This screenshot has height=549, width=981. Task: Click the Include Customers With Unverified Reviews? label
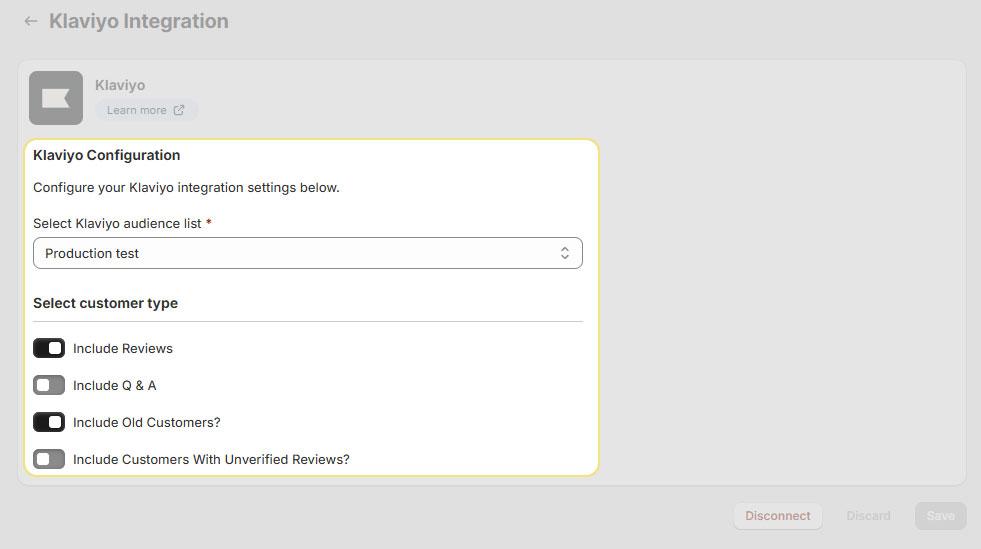click(211, 459)
